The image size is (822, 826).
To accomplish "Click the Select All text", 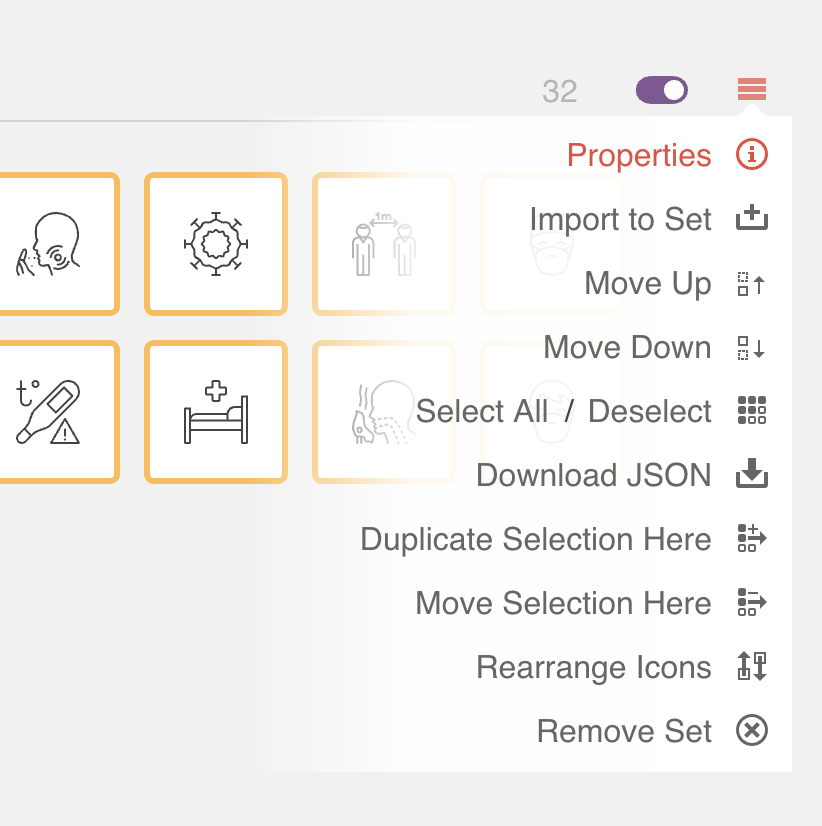I will point(482,411).
